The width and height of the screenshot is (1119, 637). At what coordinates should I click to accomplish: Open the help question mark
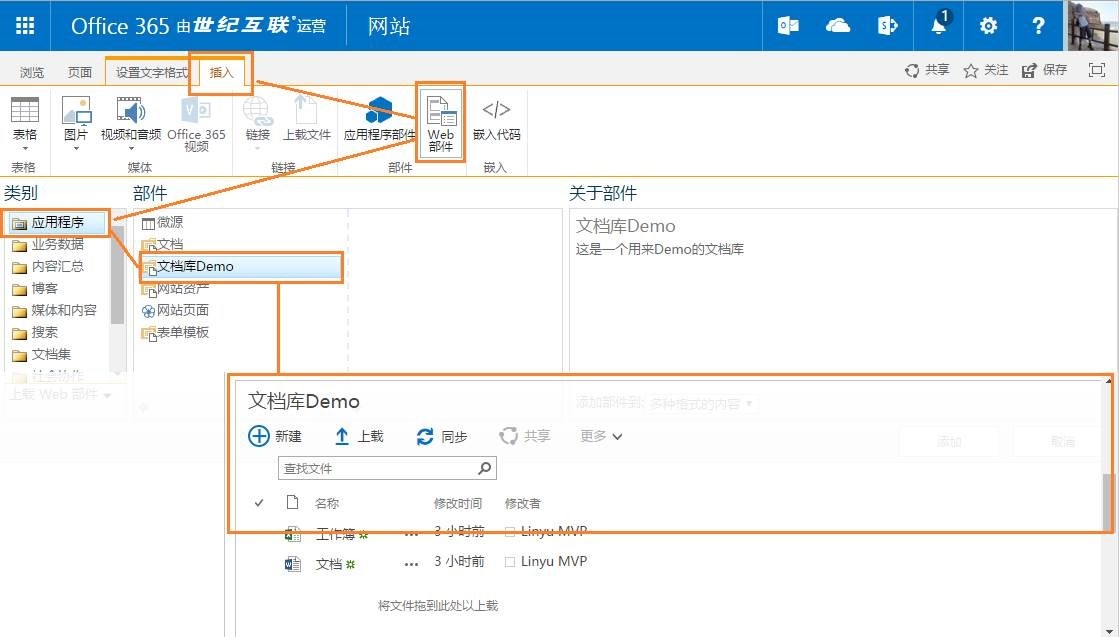pos(1038,26)
